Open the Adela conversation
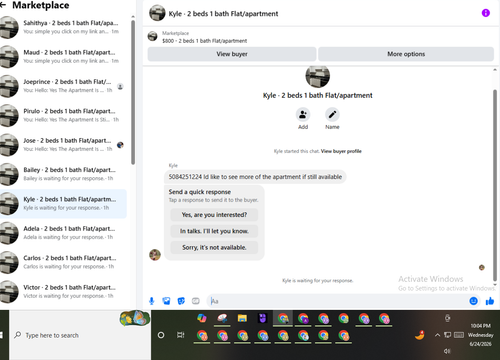 (63, 233)
